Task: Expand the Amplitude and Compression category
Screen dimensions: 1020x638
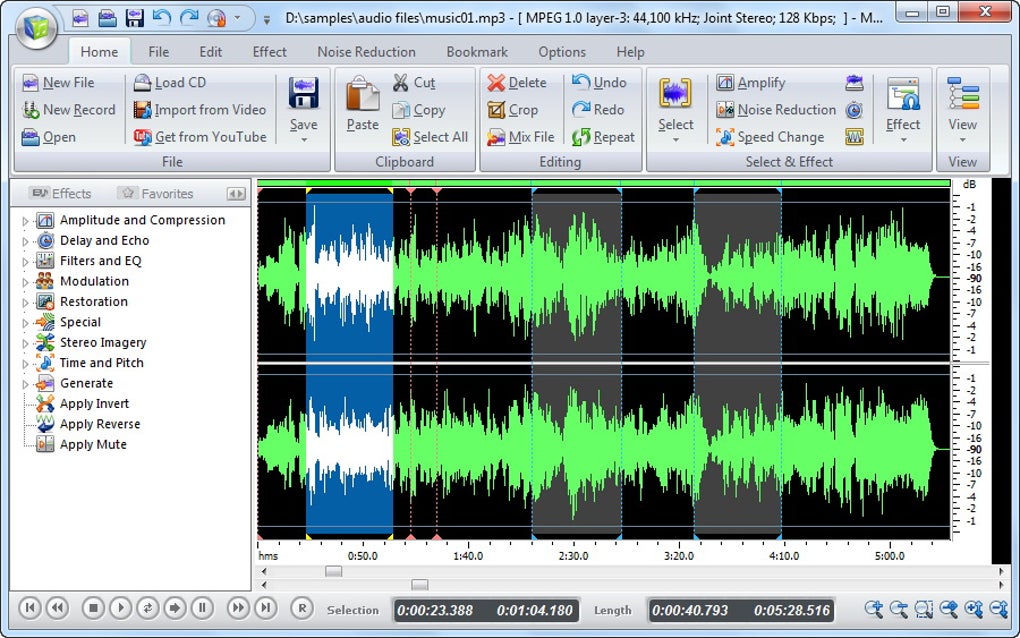Action: coord(28,220)
